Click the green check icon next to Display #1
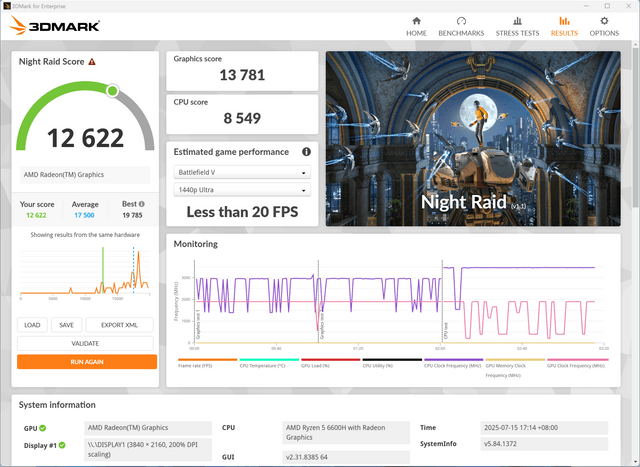The height and width of the screenshot is (467, 640). 62,445
